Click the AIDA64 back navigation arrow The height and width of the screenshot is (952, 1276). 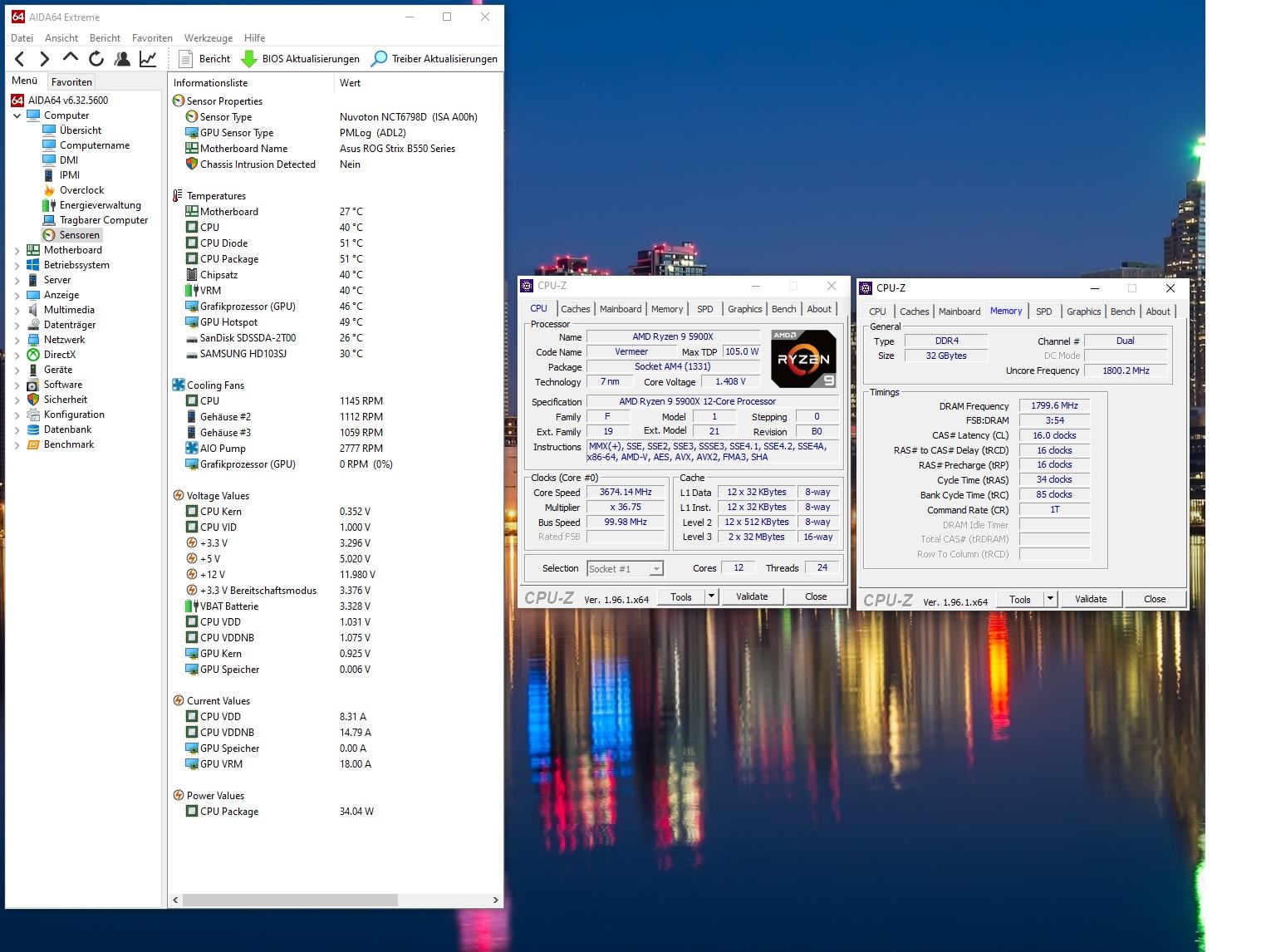pos(20,58)
